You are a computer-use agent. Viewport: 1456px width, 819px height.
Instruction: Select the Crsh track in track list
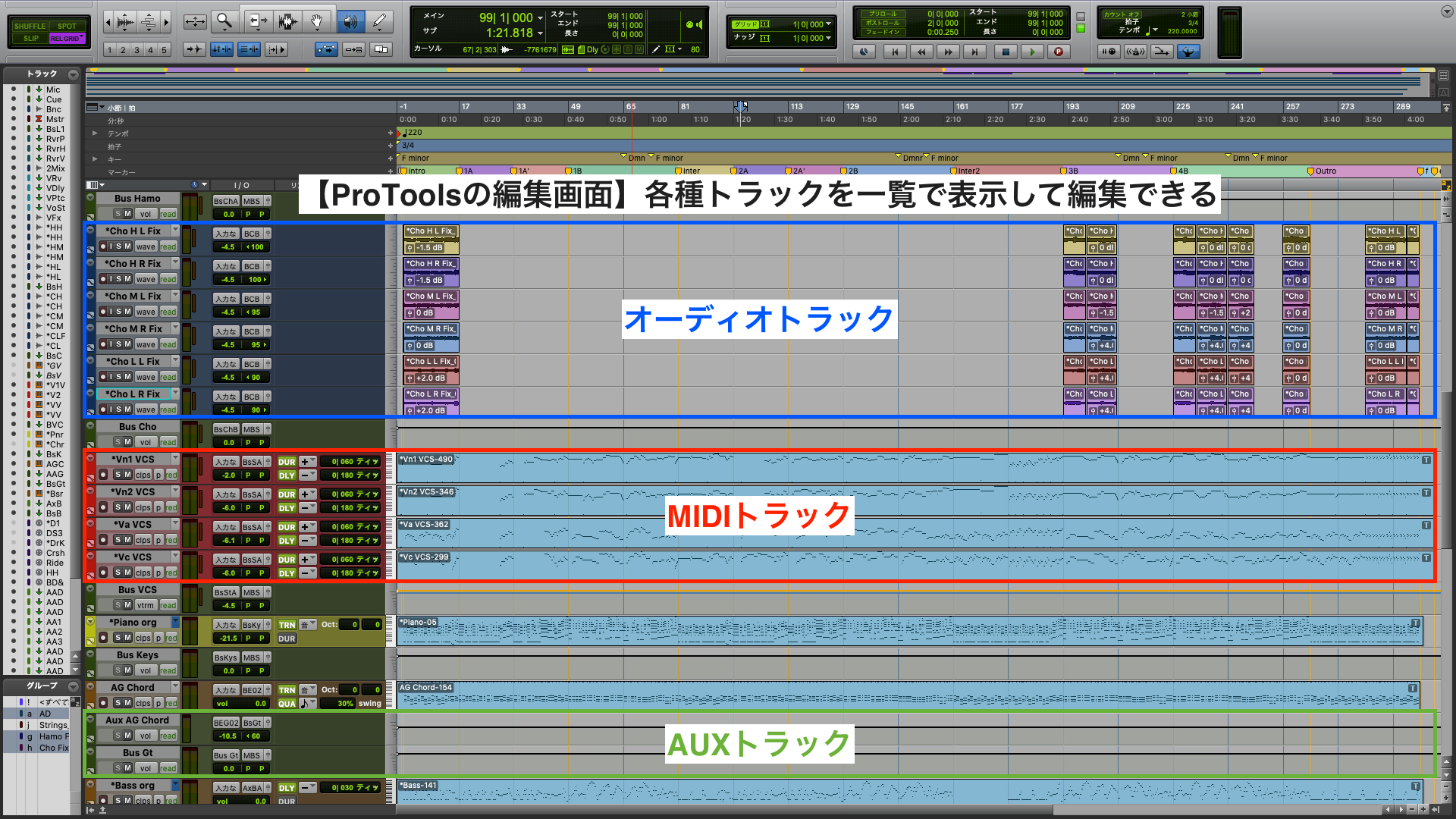55,553
